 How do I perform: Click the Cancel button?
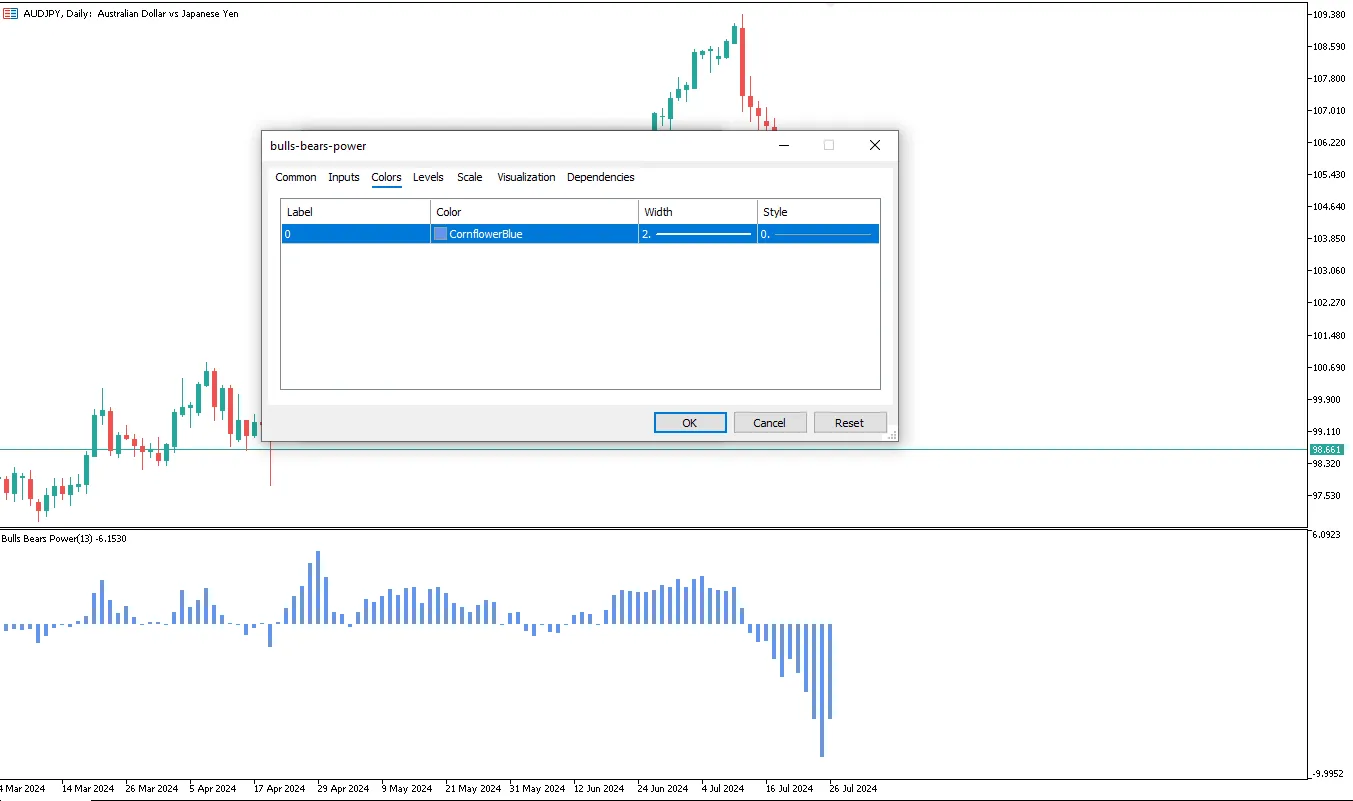tap(769, 423)
